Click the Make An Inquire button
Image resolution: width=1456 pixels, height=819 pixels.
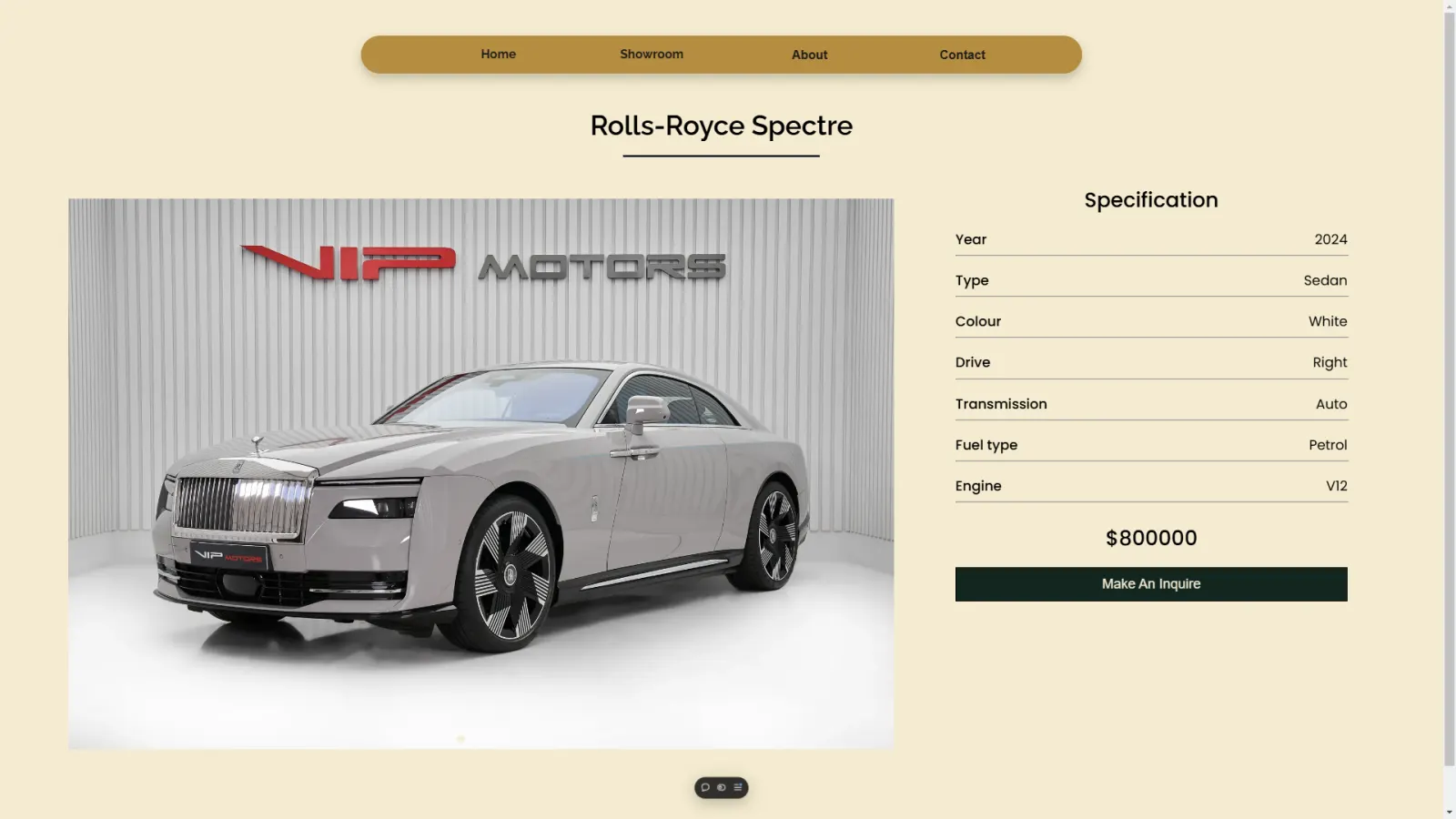coord(1151,584)
